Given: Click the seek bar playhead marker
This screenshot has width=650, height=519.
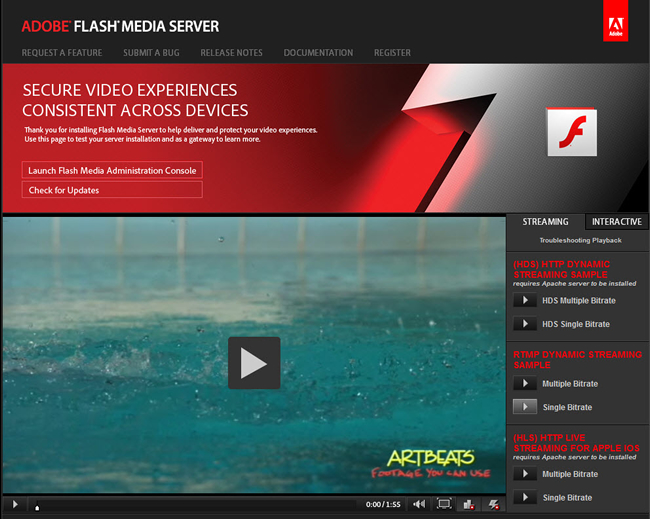Looking at the screenshot, I should 37,507.
